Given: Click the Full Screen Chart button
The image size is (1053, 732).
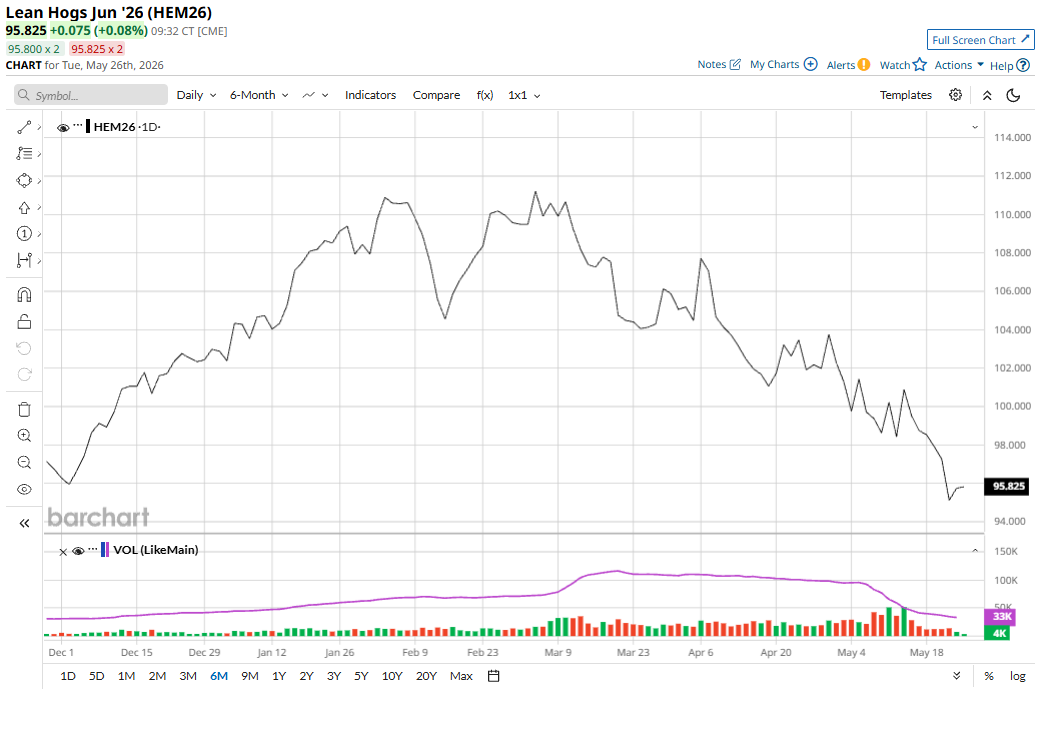Looking at the screenshot, I should coord(980,40).
